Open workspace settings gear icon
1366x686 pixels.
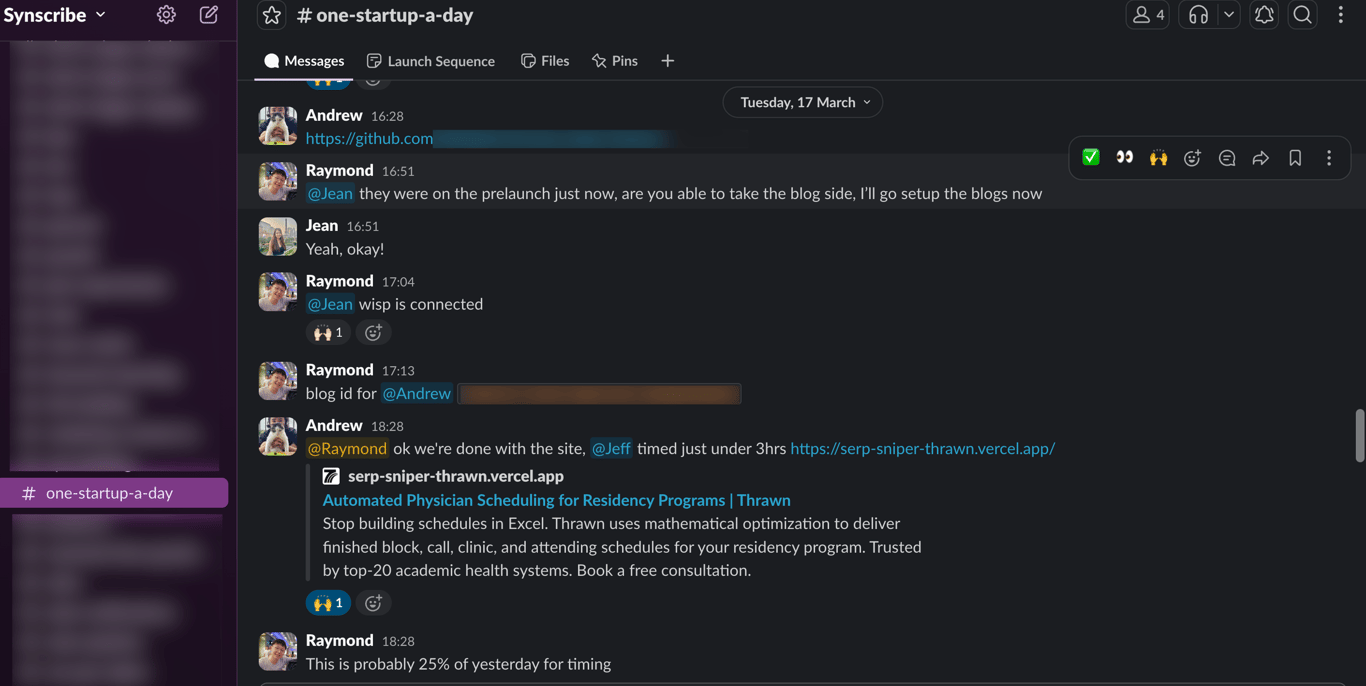click(166, 15)
